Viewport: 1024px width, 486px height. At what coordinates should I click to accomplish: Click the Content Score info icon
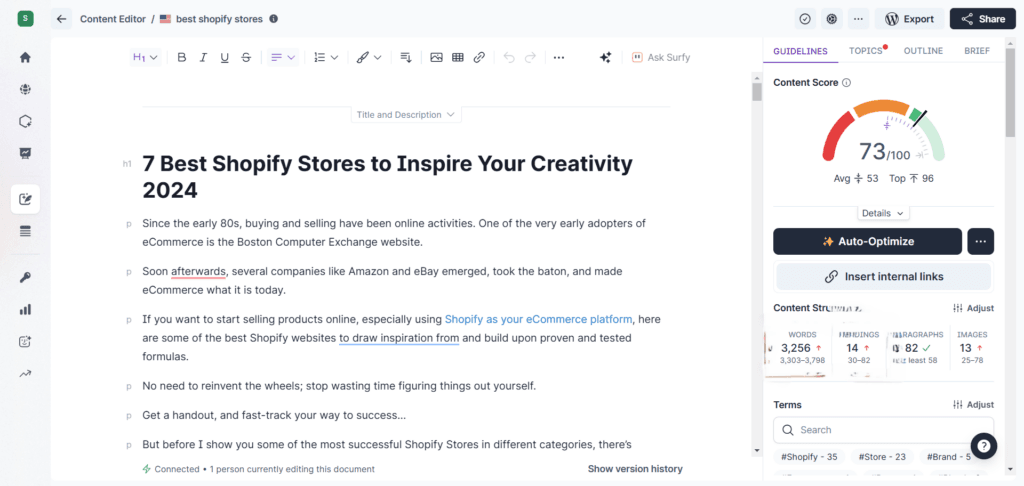point(846,83)
